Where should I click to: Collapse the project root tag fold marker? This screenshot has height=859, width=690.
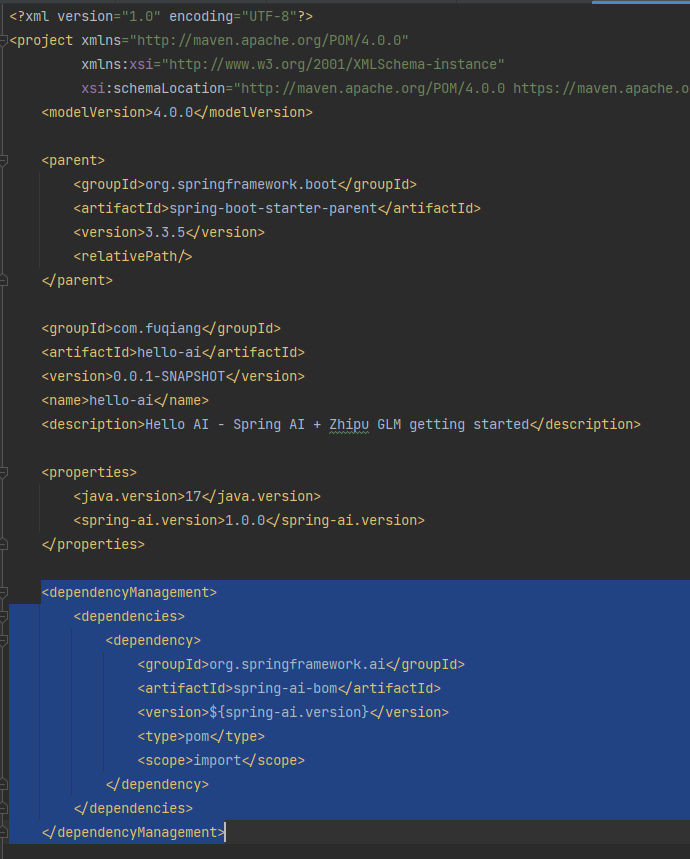pos(3,41)
